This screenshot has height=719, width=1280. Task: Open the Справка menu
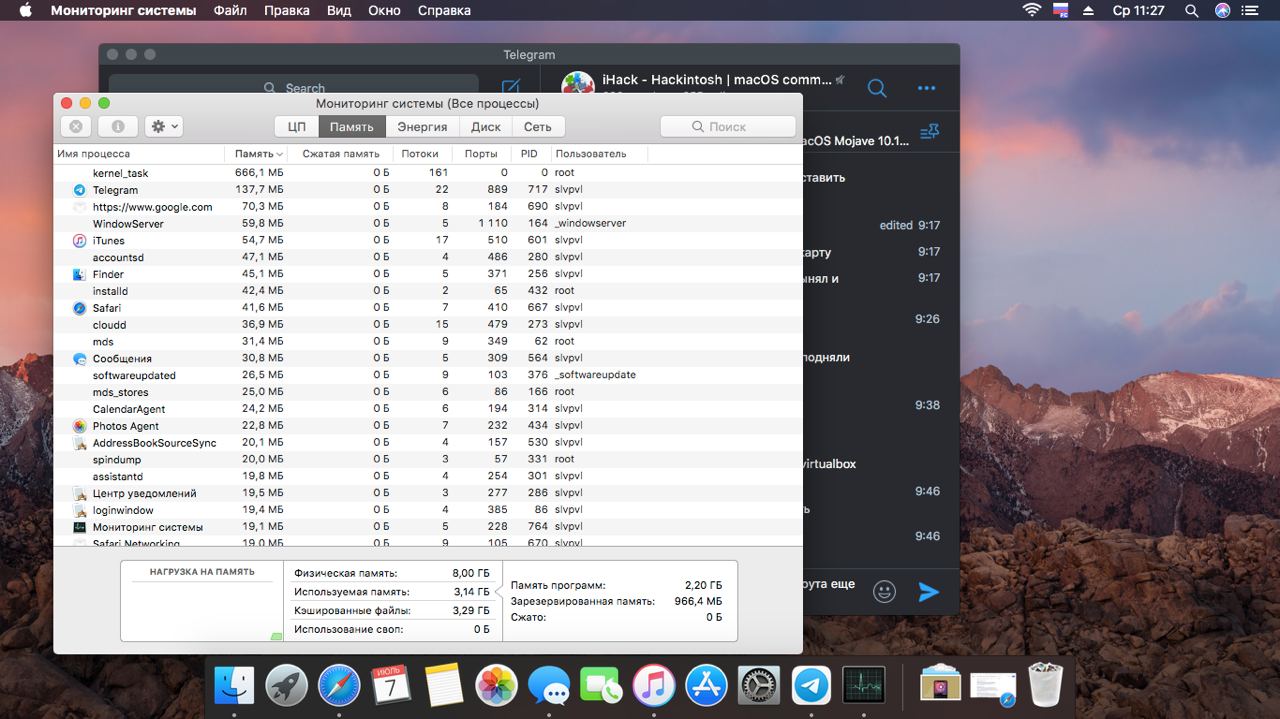[444, 10]
